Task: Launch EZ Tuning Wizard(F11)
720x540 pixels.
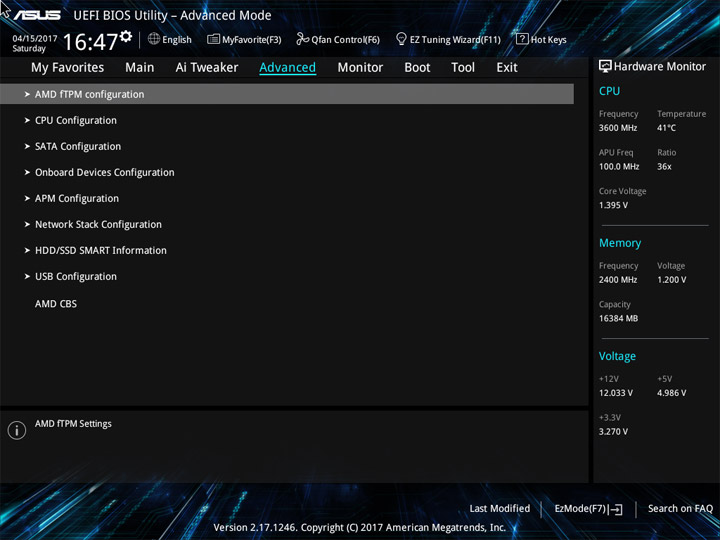Action: click(449, 39)
